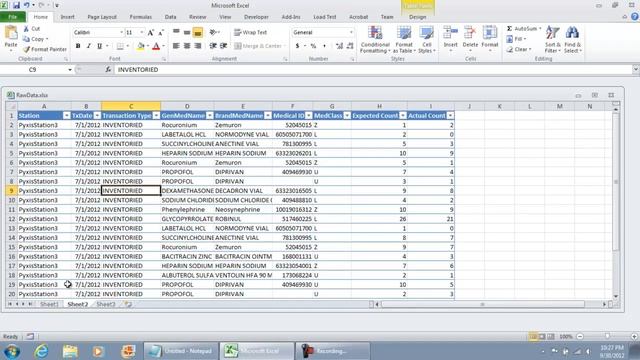Viewport: 640px width, 360px height.
Task: Click the Insert Function fx button
Action: coord(108,70)
